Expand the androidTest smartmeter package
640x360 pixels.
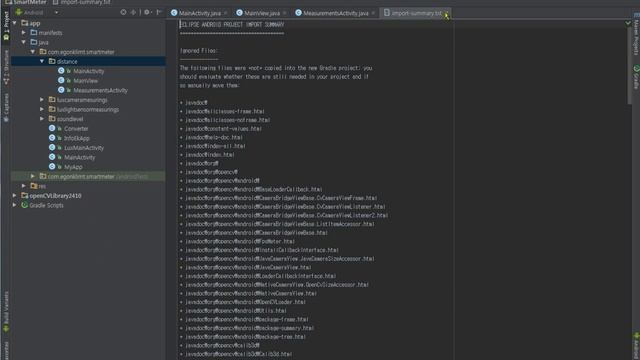(x=33, y=176)
